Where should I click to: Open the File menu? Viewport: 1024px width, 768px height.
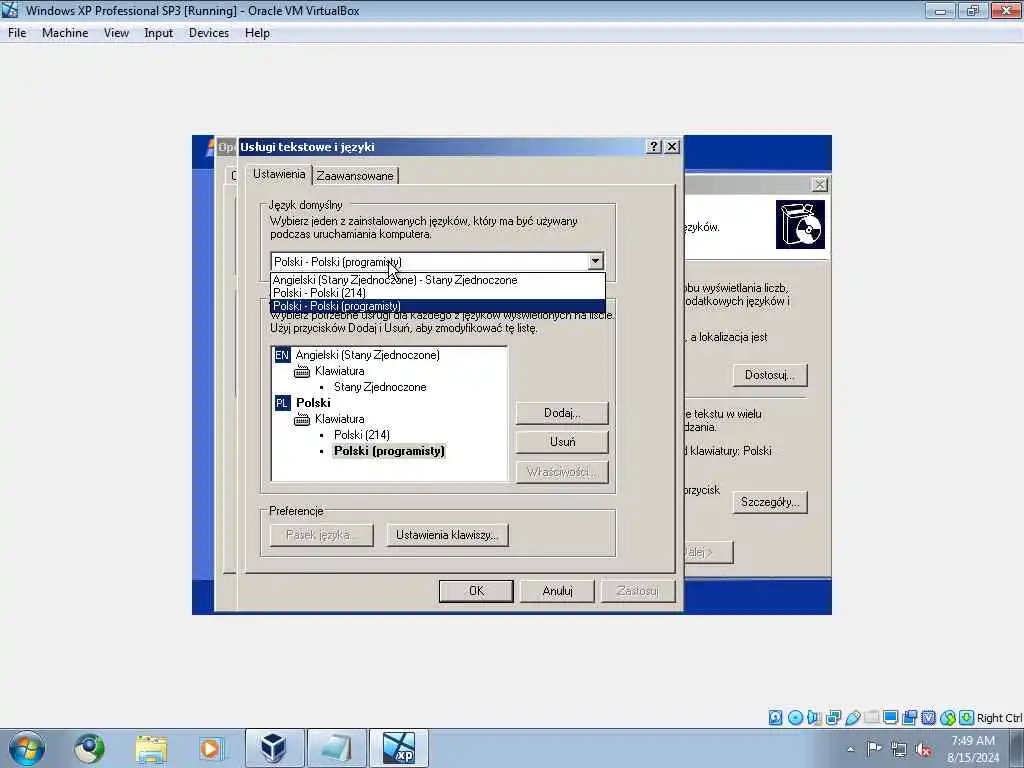point(17,33)
